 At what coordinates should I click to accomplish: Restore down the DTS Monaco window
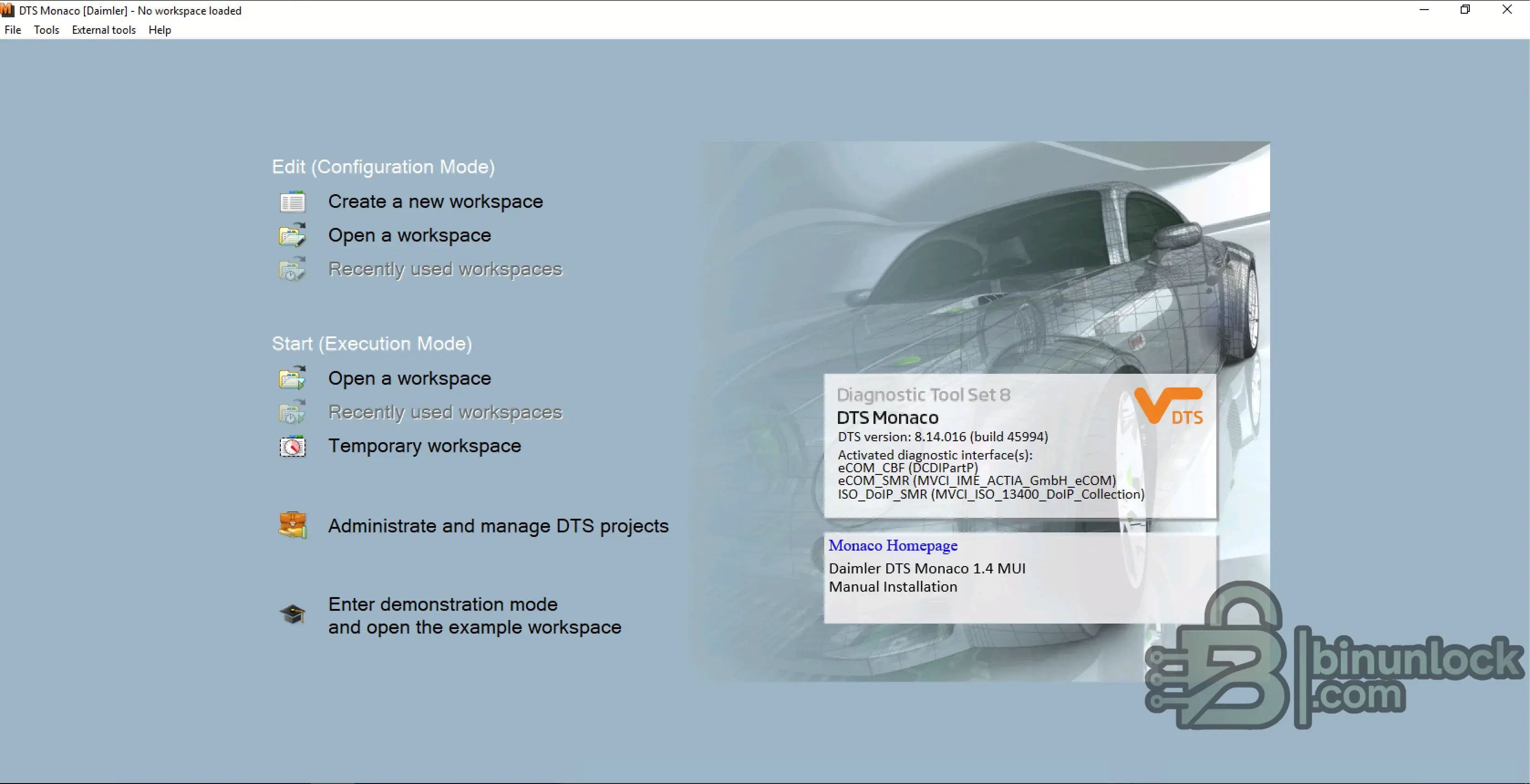pyautogui.click(x=1465, y=10)
